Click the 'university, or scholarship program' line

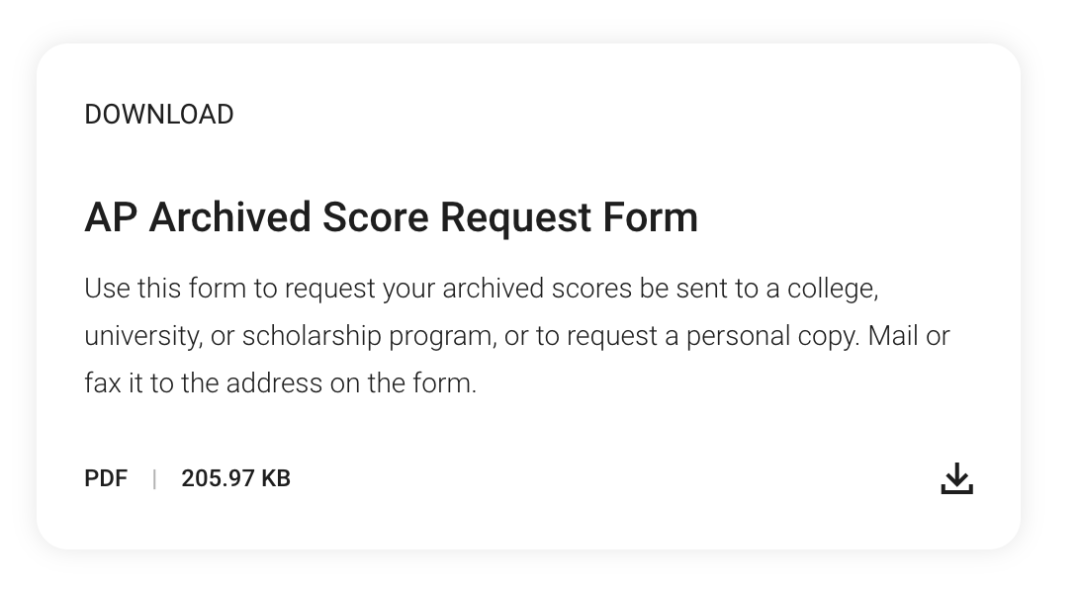point(290,336)
